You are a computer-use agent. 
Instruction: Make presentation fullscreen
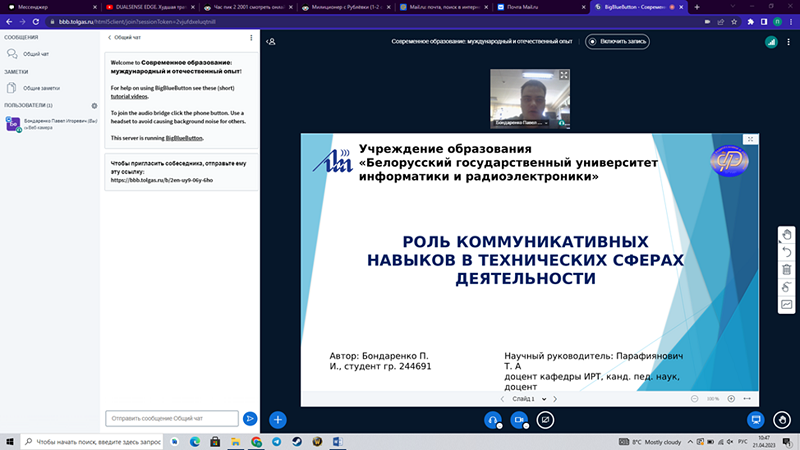click(750, 139)
